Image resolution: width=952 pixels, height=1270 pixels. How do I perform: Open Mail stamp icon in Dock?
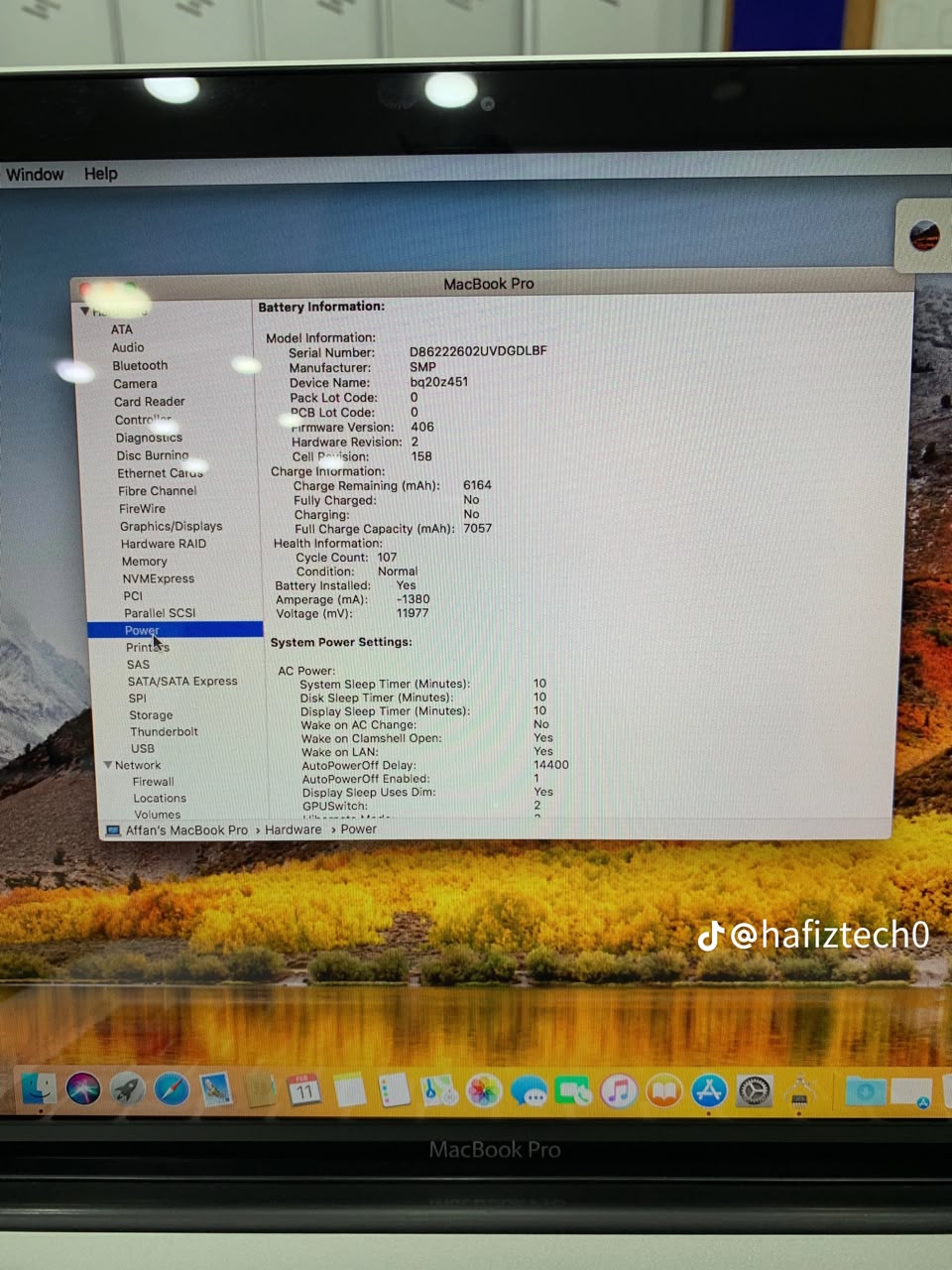[215, 1089]
